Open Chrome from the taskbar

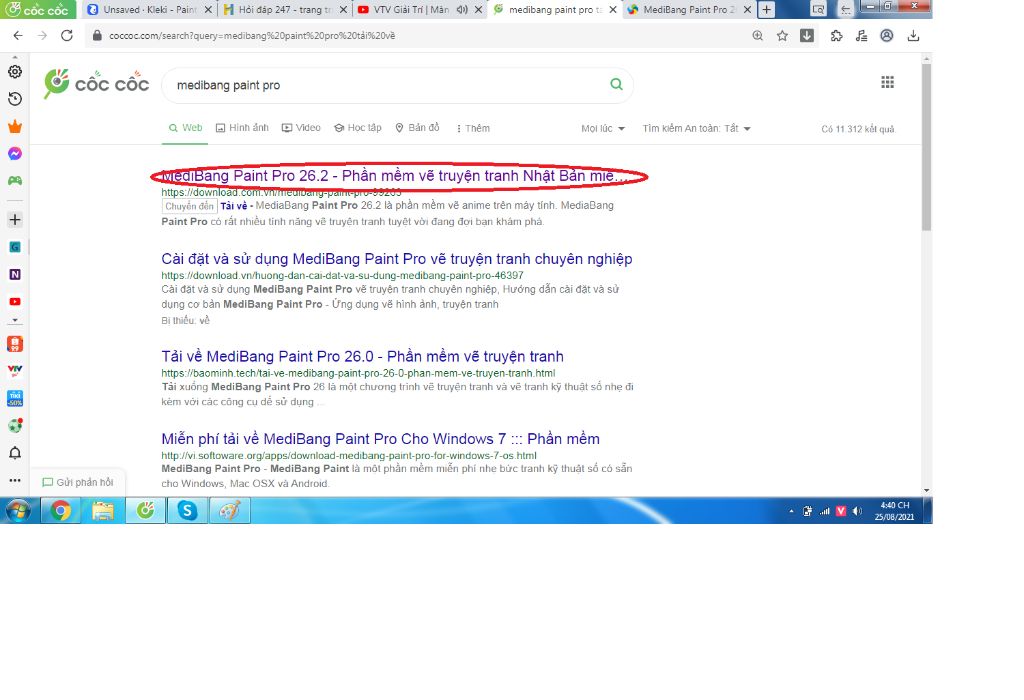pos(61,511)
